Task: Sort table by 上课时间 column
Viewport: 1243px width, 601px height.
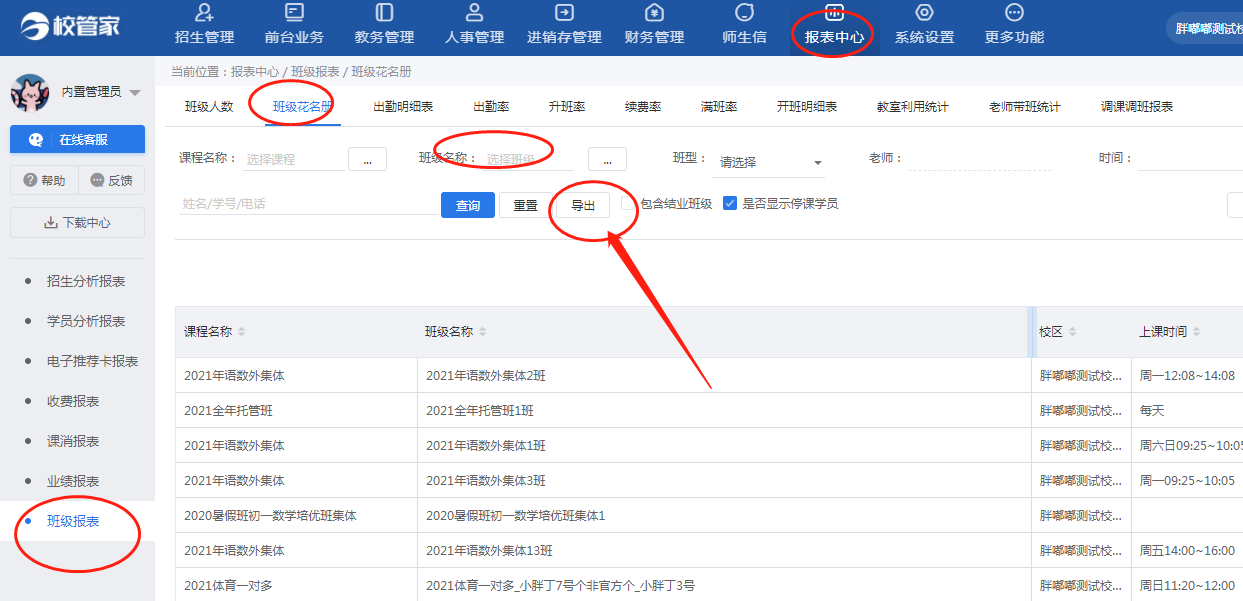Action: coord(1196,332)
